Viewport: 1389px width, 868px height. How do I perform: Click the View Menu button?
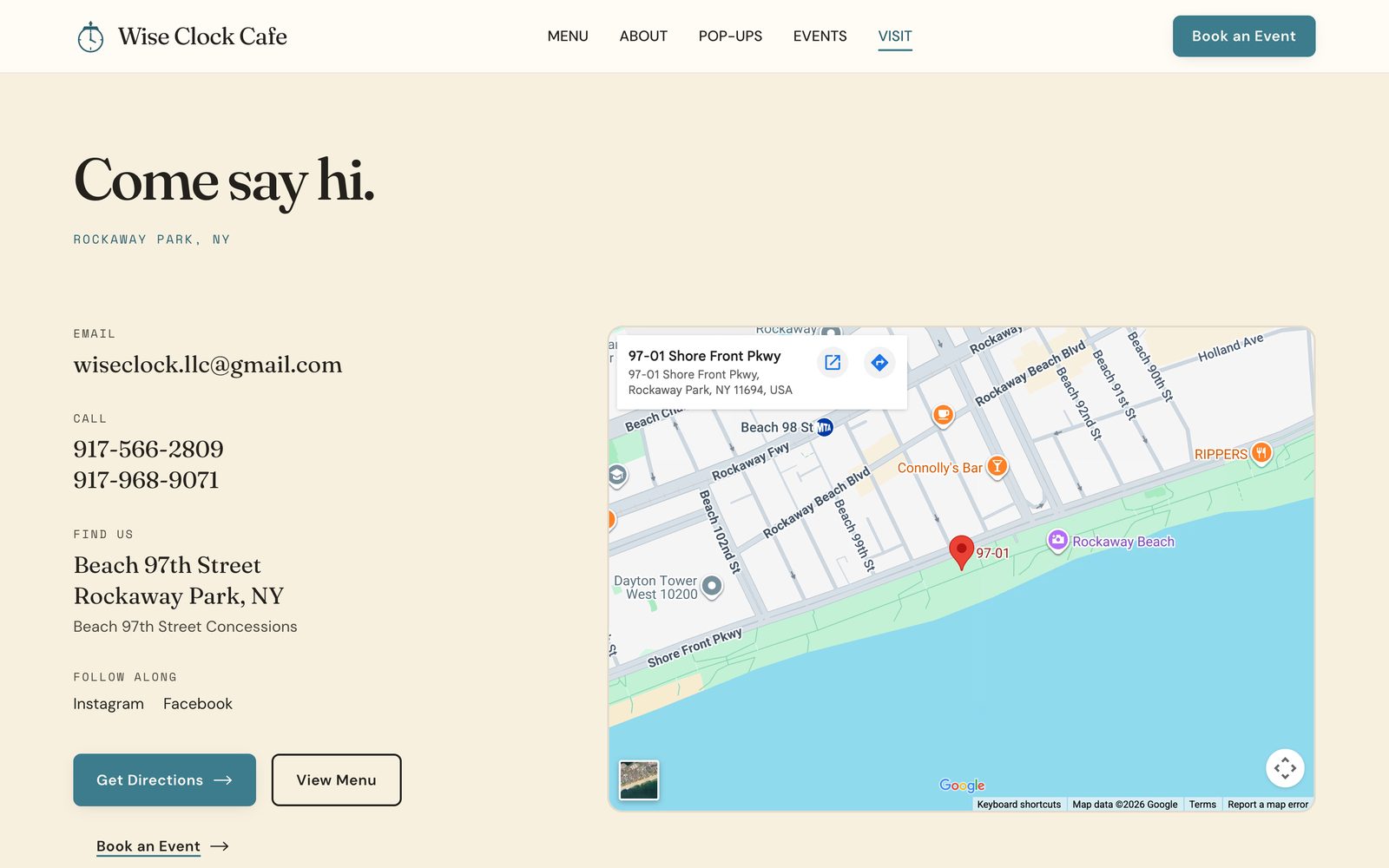point(336,779)
